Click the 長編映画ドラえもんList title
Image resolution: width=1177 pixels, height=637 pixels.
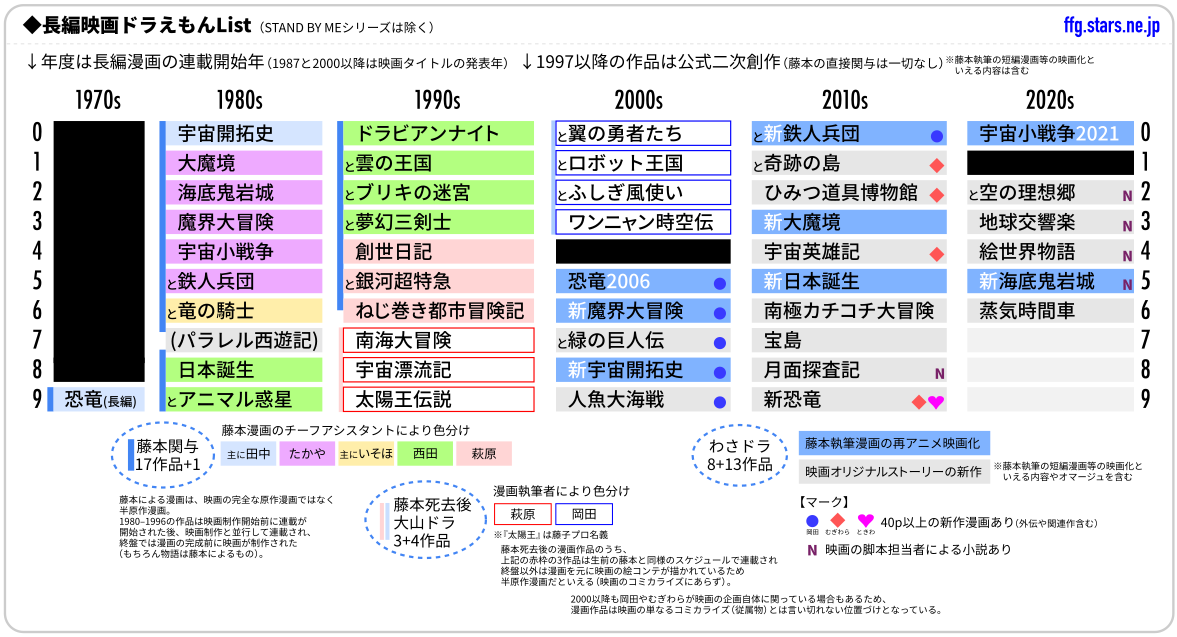(x=137, y=26)
